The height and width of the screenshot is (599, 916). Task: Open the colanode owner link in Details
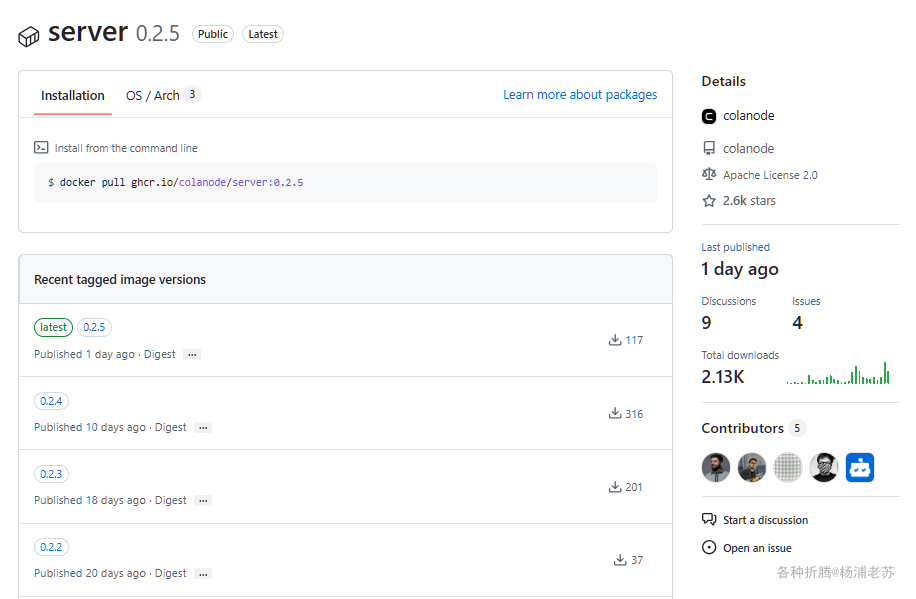coord(748,116)
